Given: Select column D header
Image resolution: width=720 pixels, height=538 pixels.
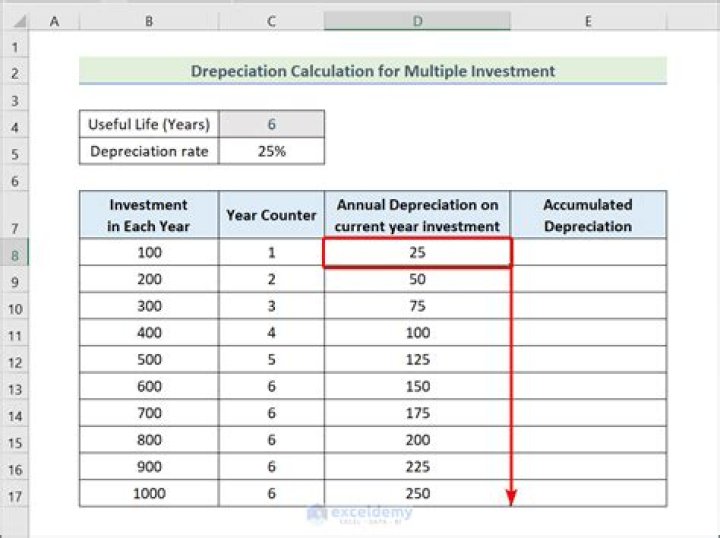Looking at the screenshot, I should tap(417, 21).
